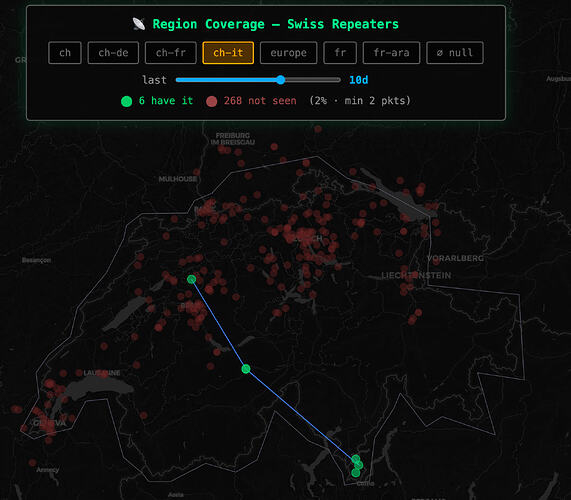Screen dimensions: 571x500
Task: Select the fr region button
Action: point(340,53)
